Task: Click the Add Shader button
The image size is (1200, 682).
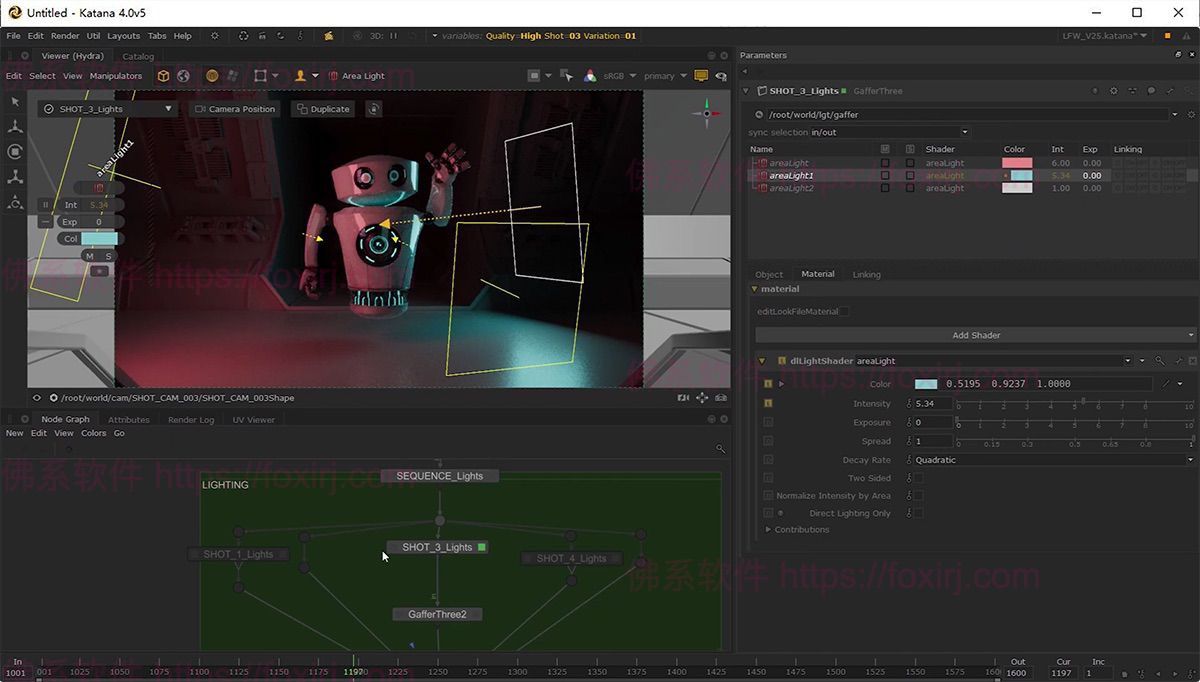Action: [975, 335]
